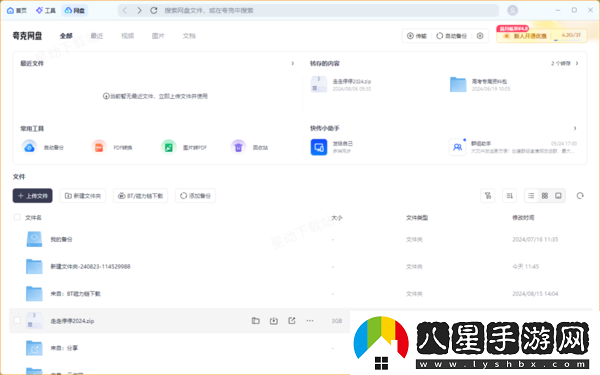Image resolution: width=600 pixels, height=375 pixels.
Task: Open the sort order icon
Action: click(510, 196)
